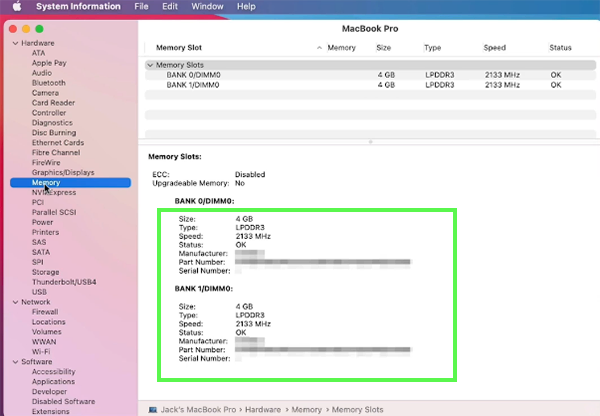Select SAS in the sidebar
600x416 pixels.
(39, 242)
